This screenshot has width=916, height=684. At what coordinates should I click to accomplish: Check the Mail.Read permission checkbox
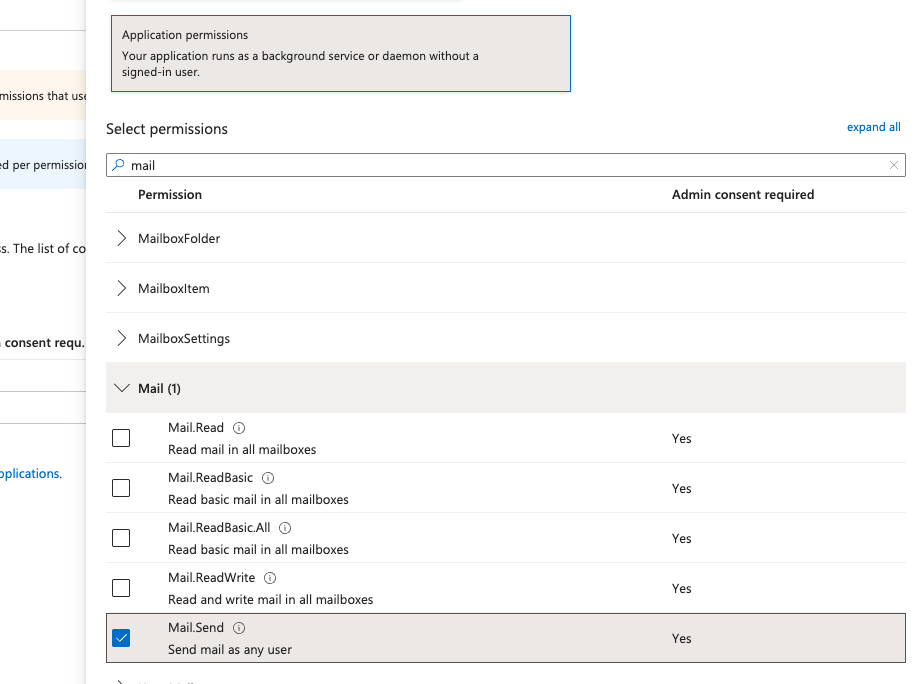coord(121,437)
